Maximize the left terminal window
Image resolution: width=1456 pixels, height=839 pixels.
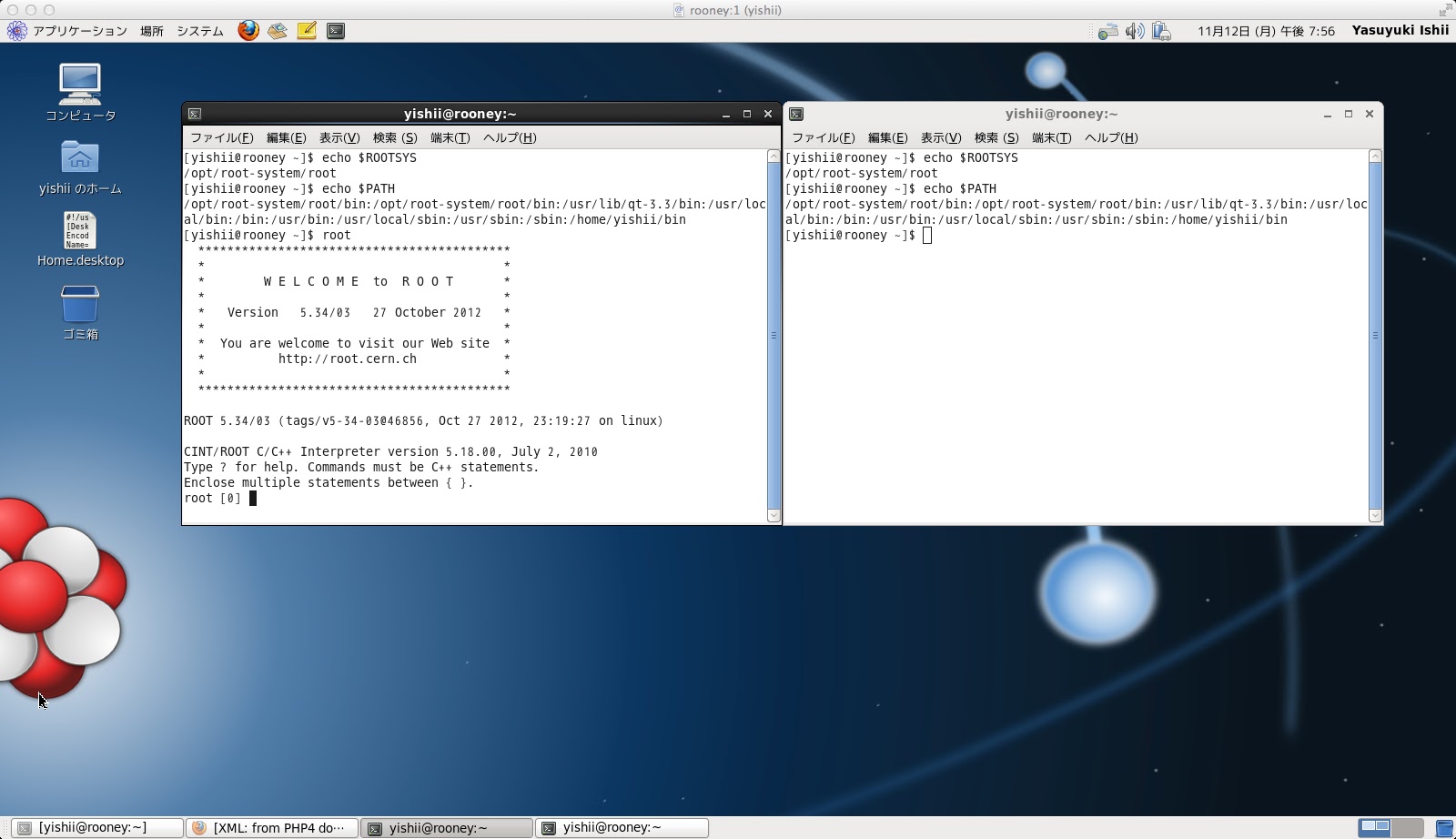coord(747,114)
